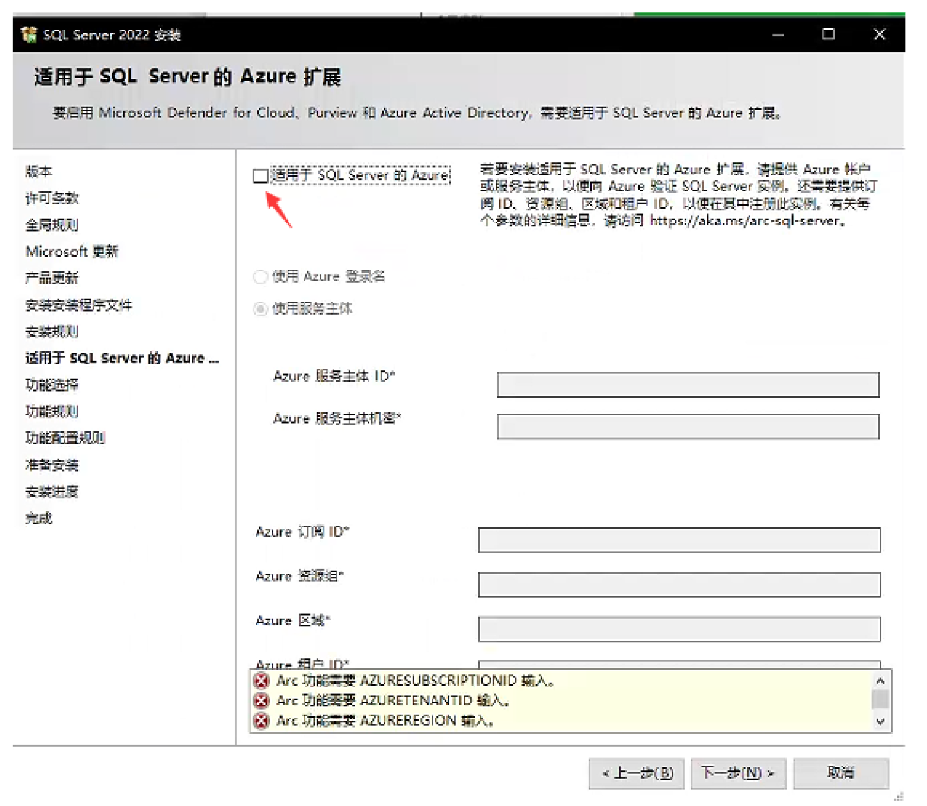Focus the Azure 订阅 ID input field

pyautogui.click(x=679, y=541)
